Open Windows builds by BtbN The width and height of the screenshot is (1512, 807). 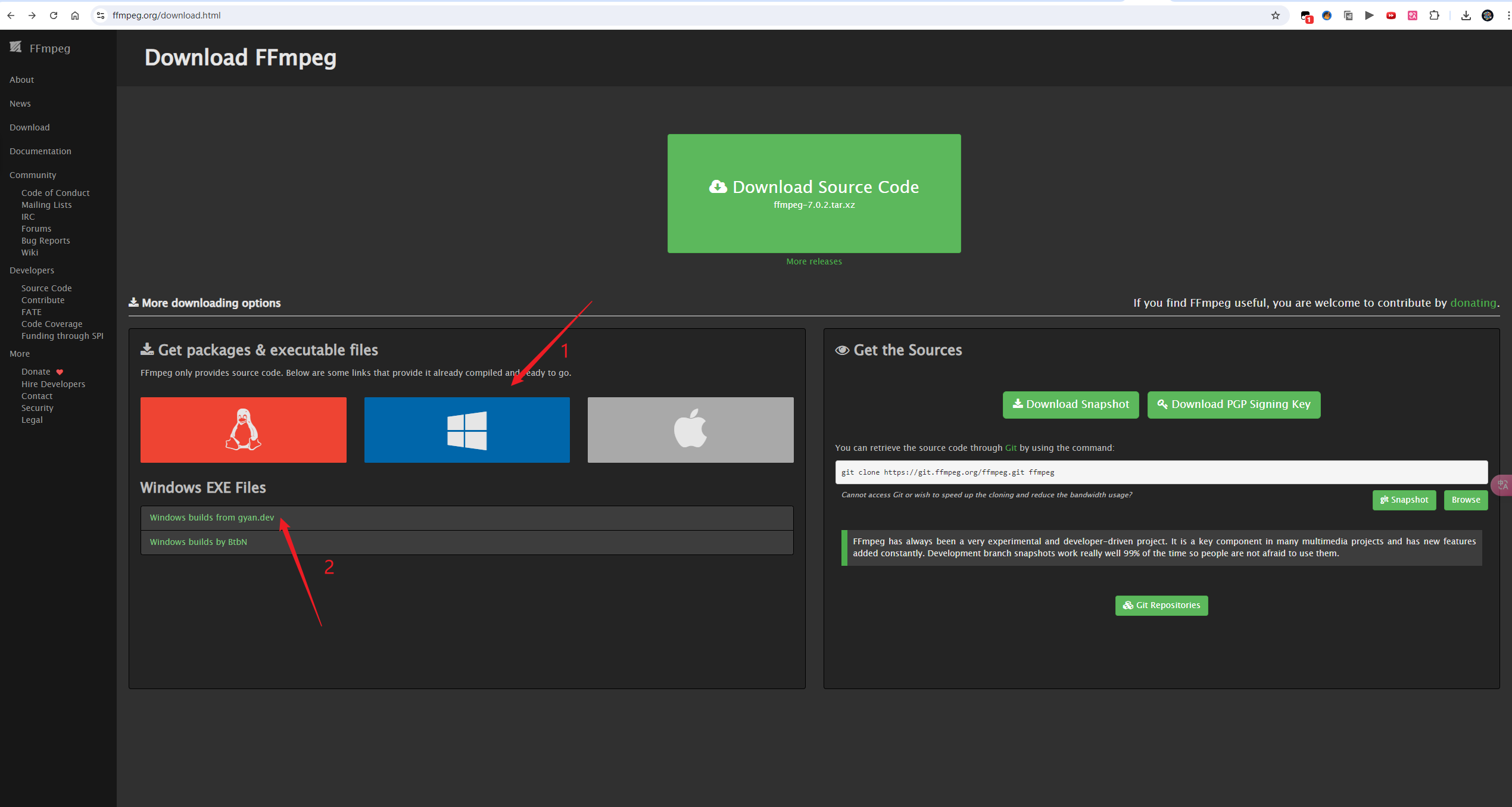tap(198, 542)
